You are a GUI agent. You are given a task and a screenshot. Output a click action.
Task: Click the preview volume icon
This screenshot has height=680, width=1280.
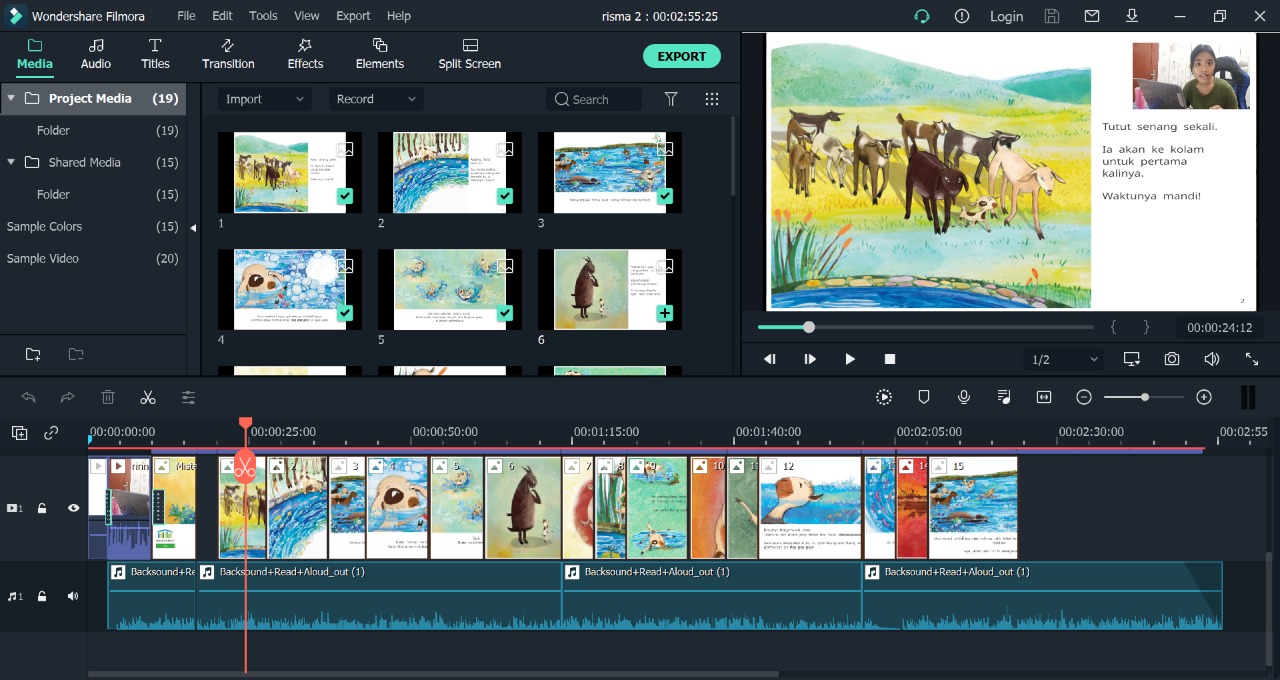[1212, 359]
